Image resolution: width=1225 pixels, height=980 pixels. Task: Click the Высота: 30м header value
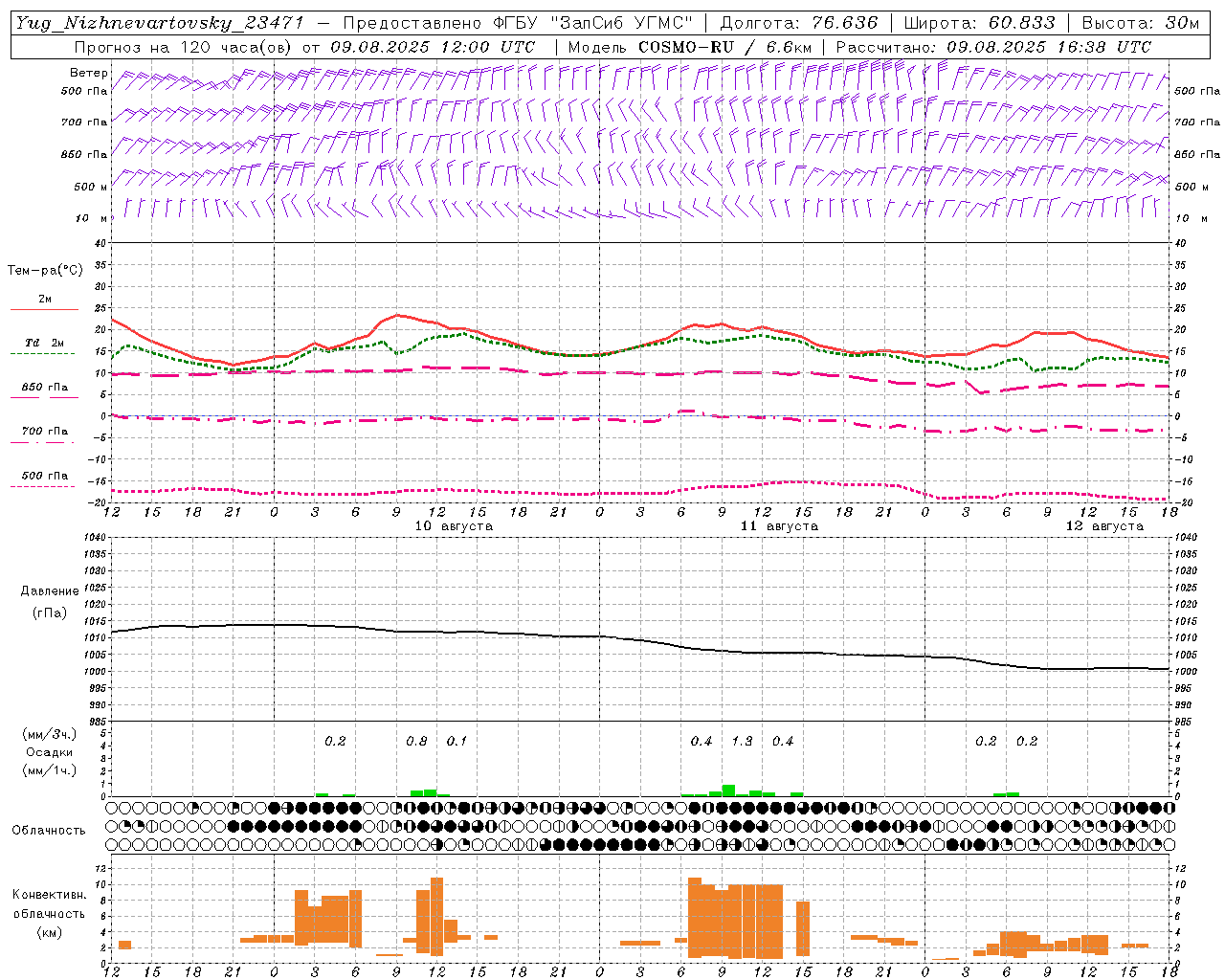(x=1140, y=23)
